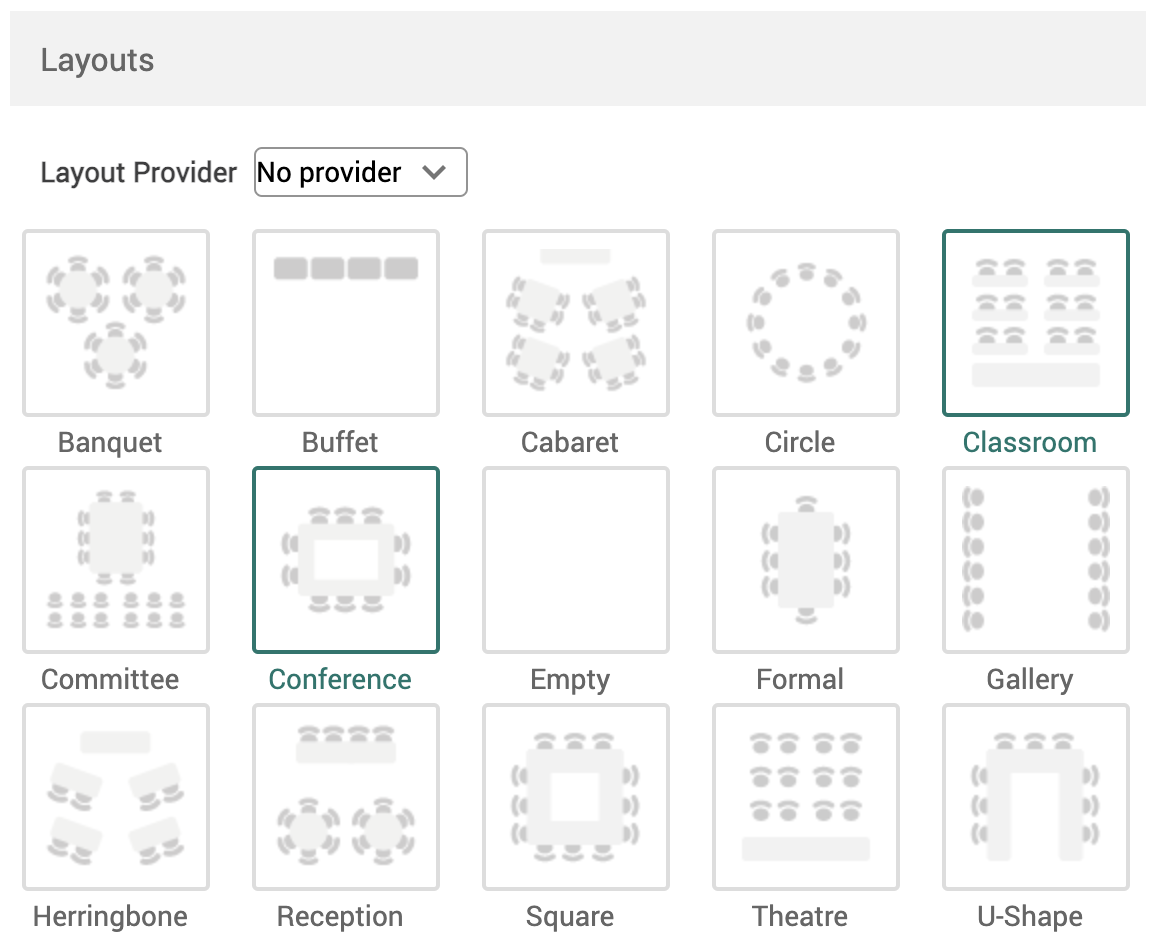Select the Square layout icon

pyautogui.click(x=575, y=797)
